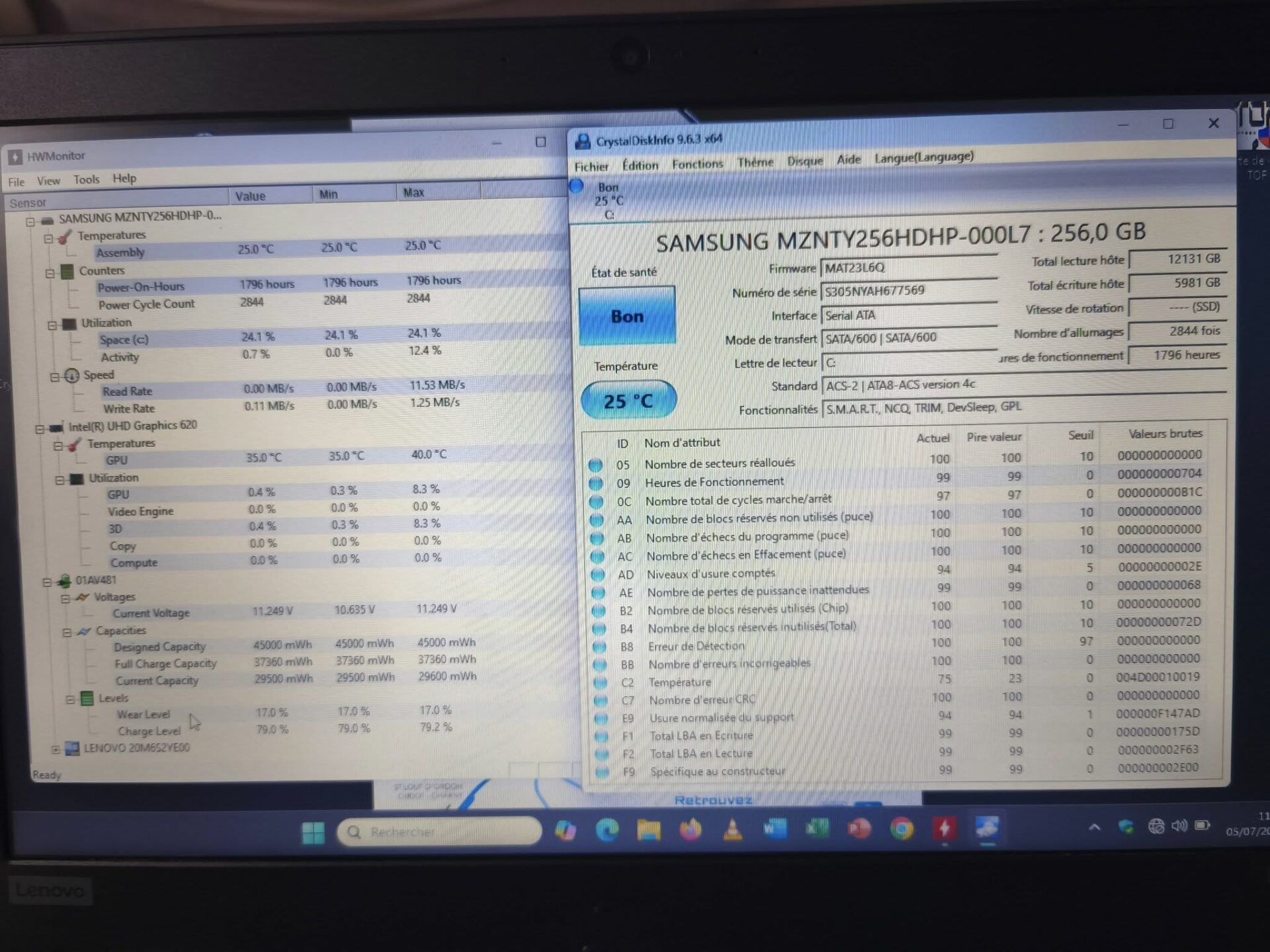Open VLC media player from the taskbar
This screenshot has width=1270, height=952.
(x=732, y=829)
